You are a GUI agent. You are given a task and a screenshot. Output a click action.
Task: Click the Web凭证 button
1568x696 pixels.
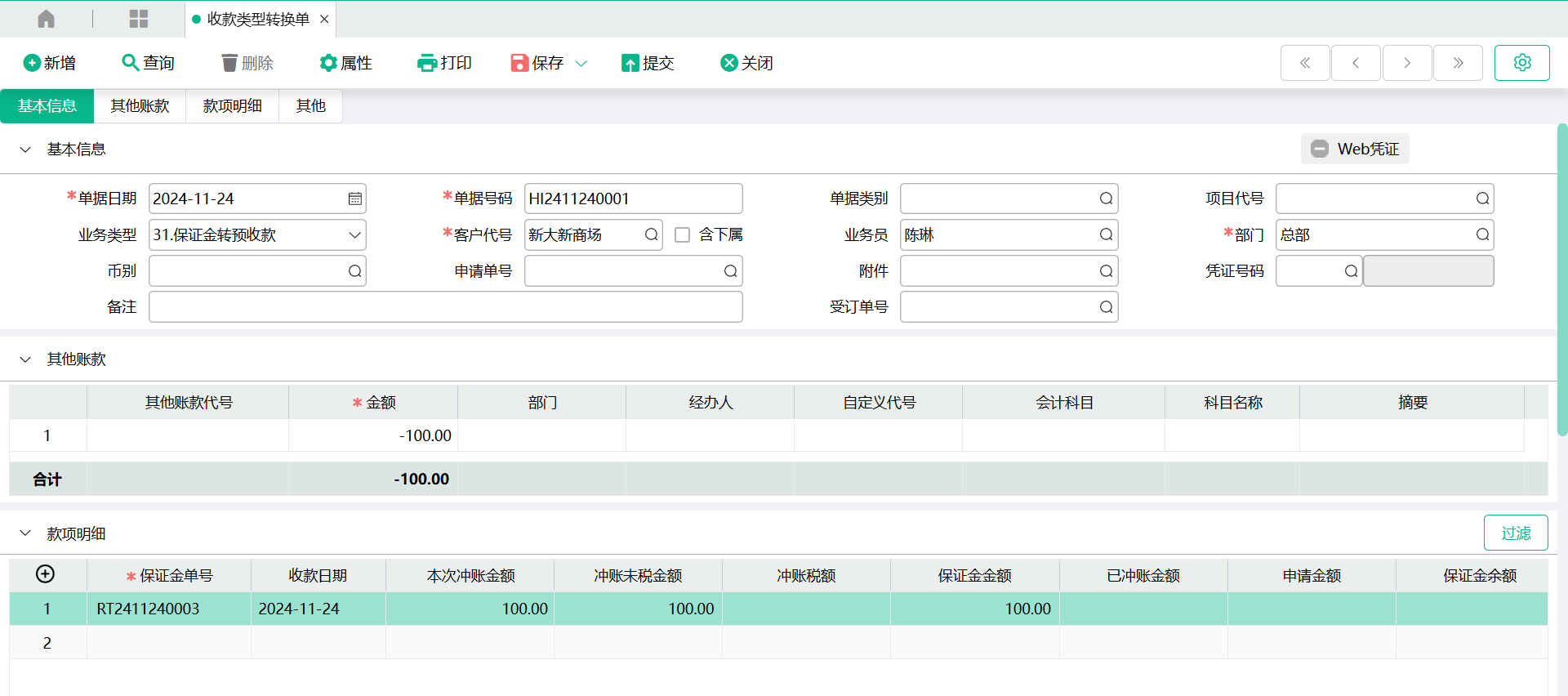click(x=1355, y=149)
